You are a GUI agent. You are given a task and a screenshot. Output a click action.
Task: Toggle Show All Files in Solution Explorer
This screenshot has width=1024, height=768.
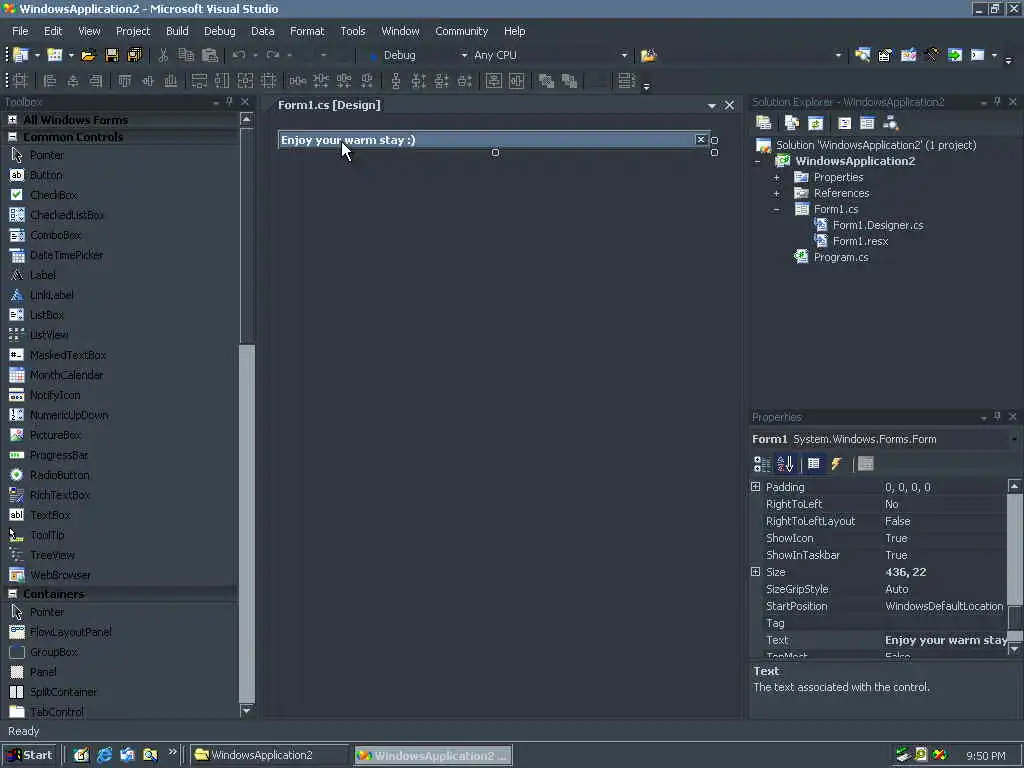pos(792,123)
